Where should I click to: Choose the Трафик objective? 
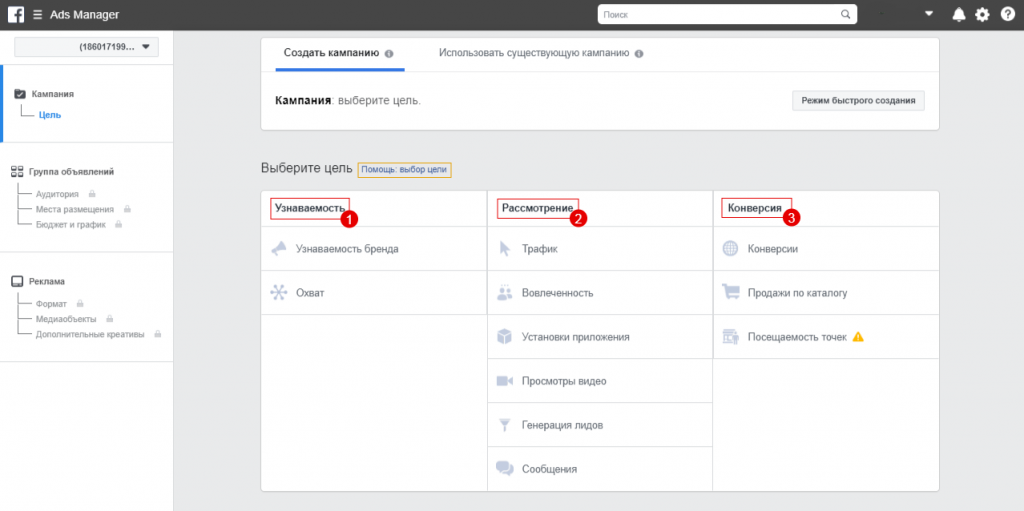pyautogui.click(x=600, y=249)
